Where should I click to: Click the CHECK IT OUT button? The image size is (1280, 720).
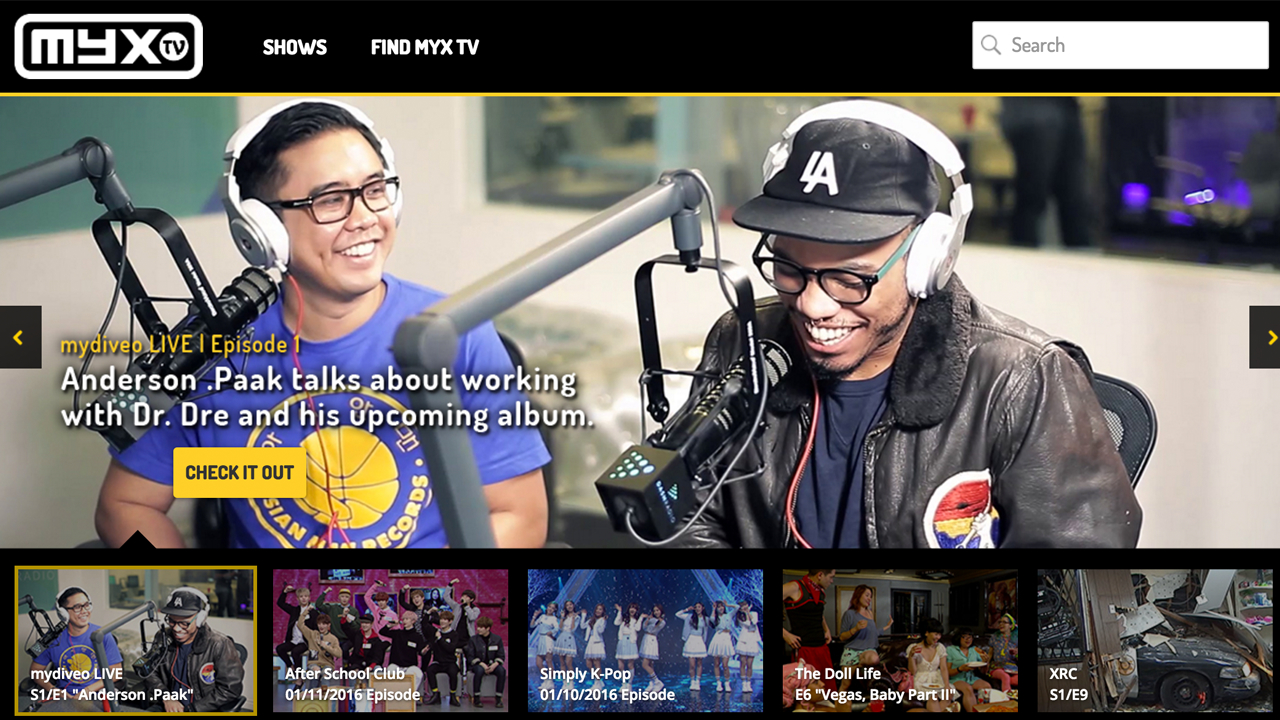[x=239, y=472]
